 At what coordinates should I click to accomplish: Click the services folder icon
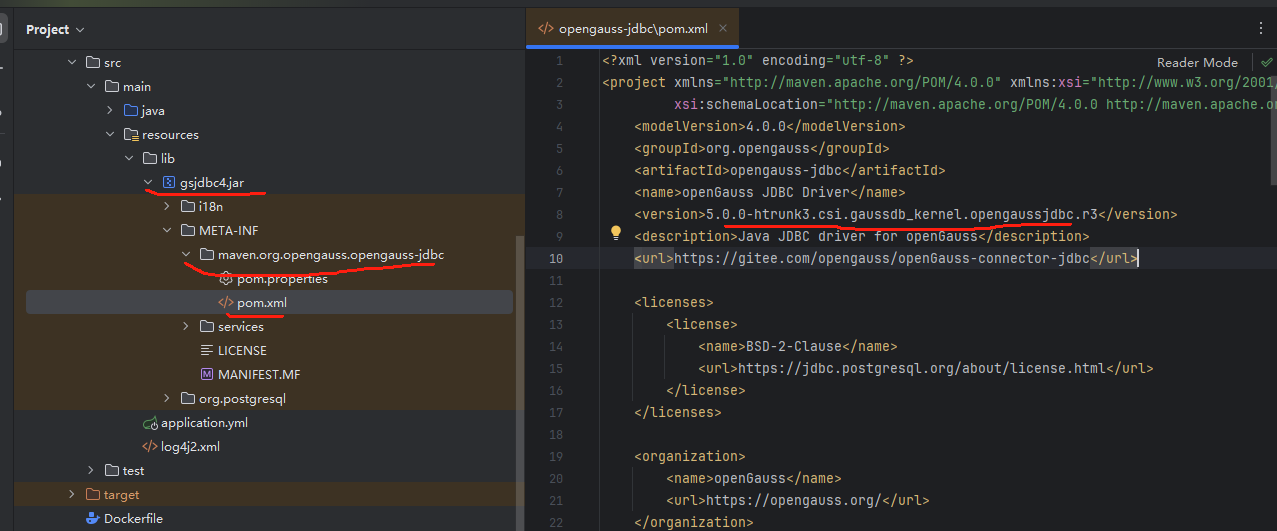coord(207,326)
